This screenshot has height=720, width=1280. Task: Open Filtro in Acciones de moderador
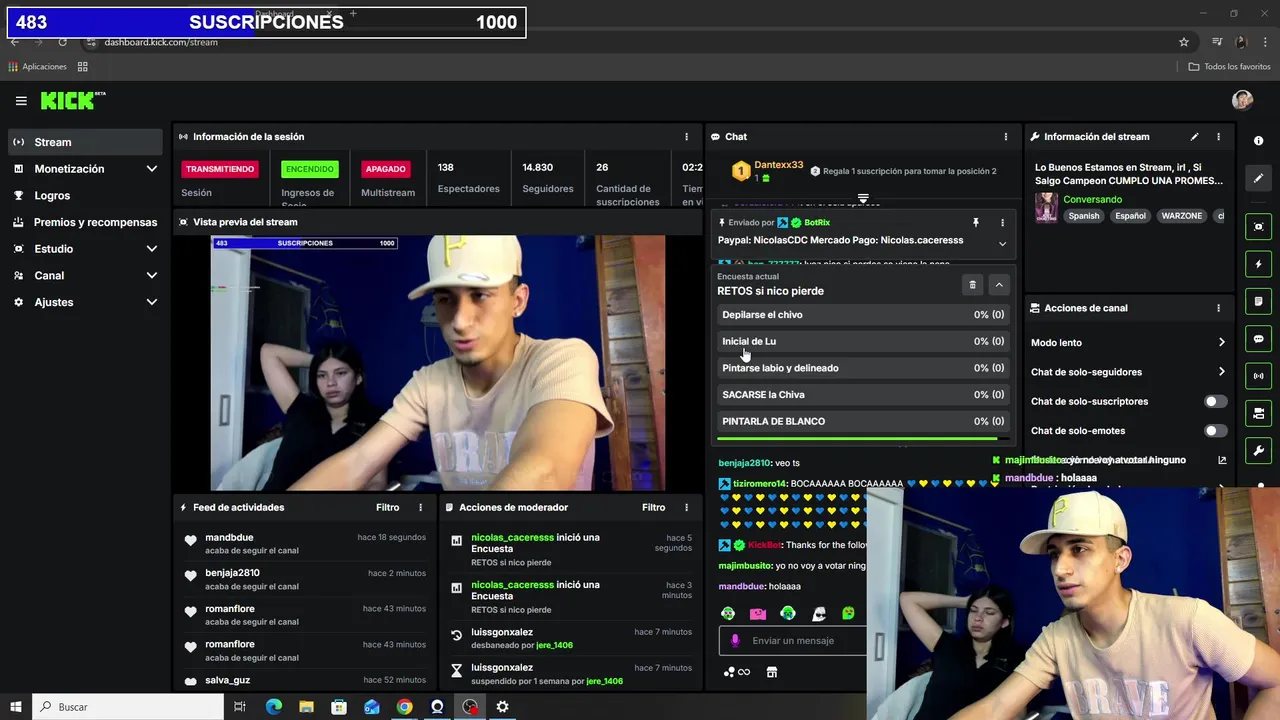[653, 508]
